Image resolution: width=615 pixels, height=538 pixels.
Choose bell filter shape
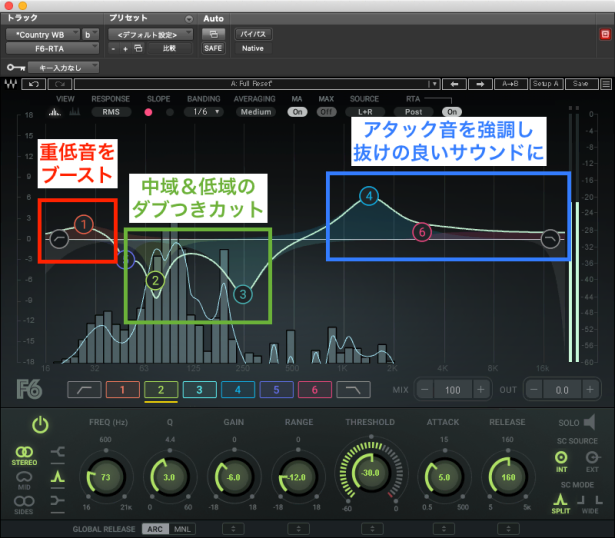click(x=58, y=476)
